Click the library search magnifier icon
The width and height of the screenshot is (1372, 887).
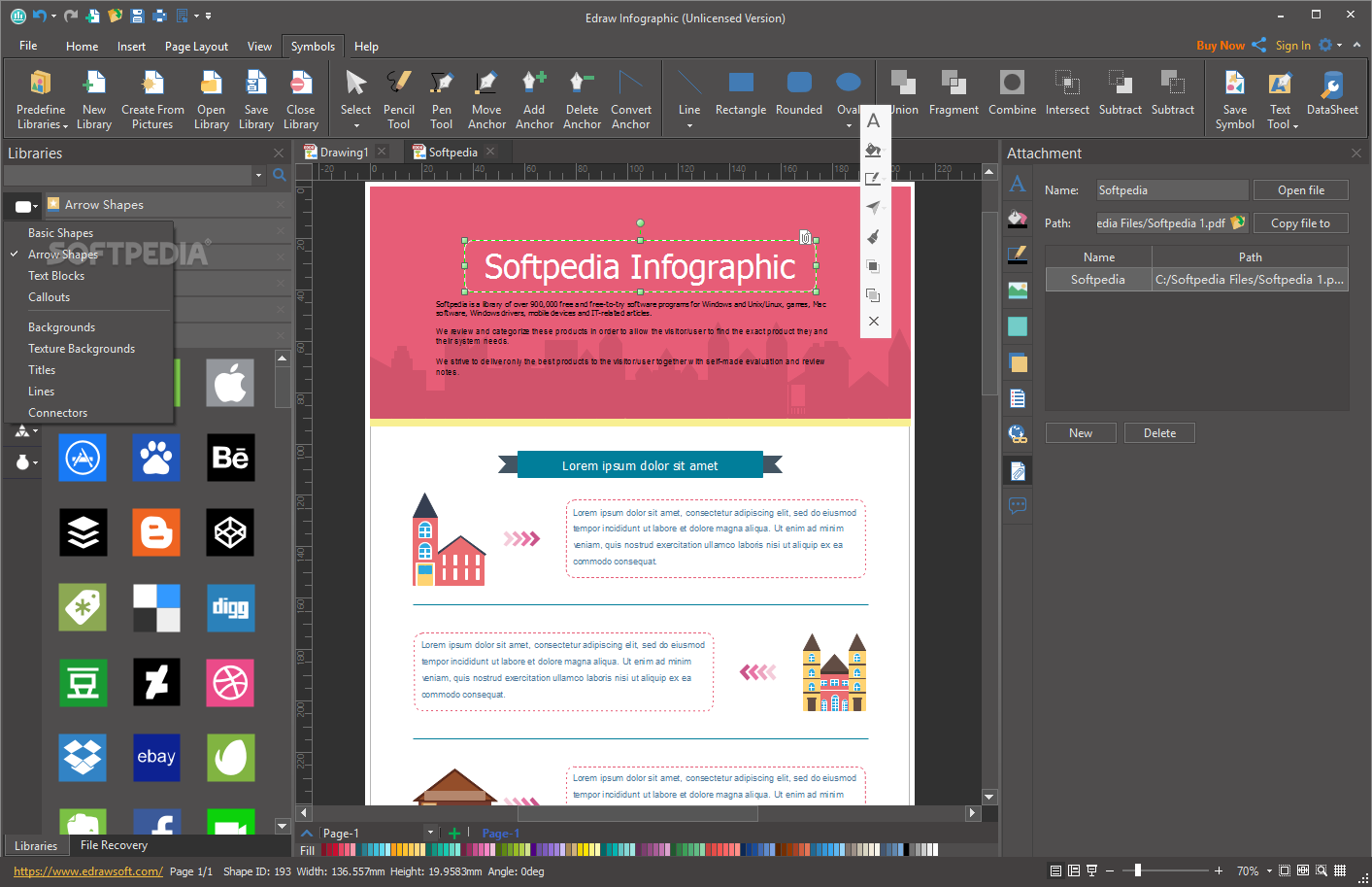tap(279, 175)
